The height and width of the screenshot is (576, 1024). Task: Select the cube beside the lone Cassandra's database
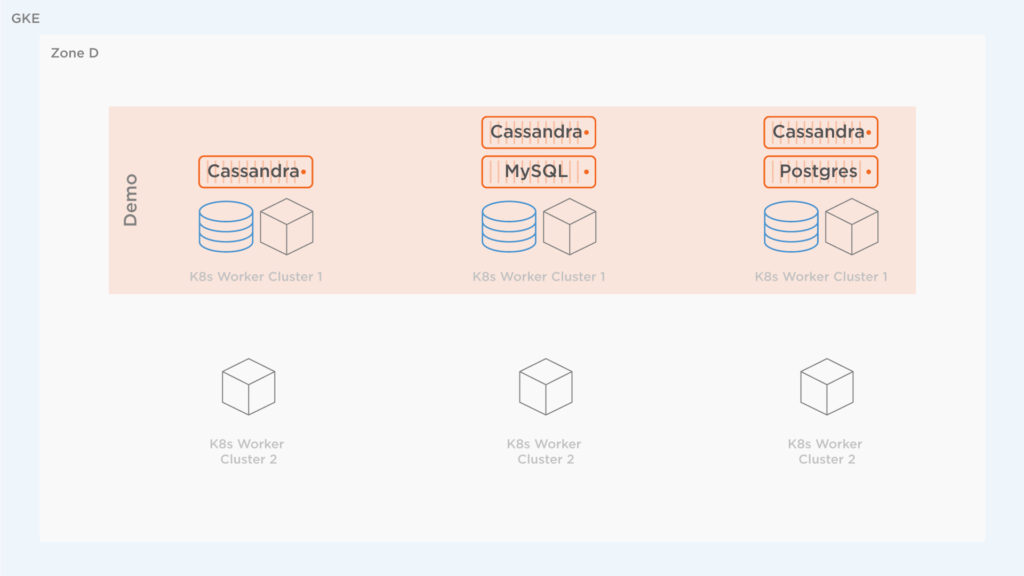[287, 227]
